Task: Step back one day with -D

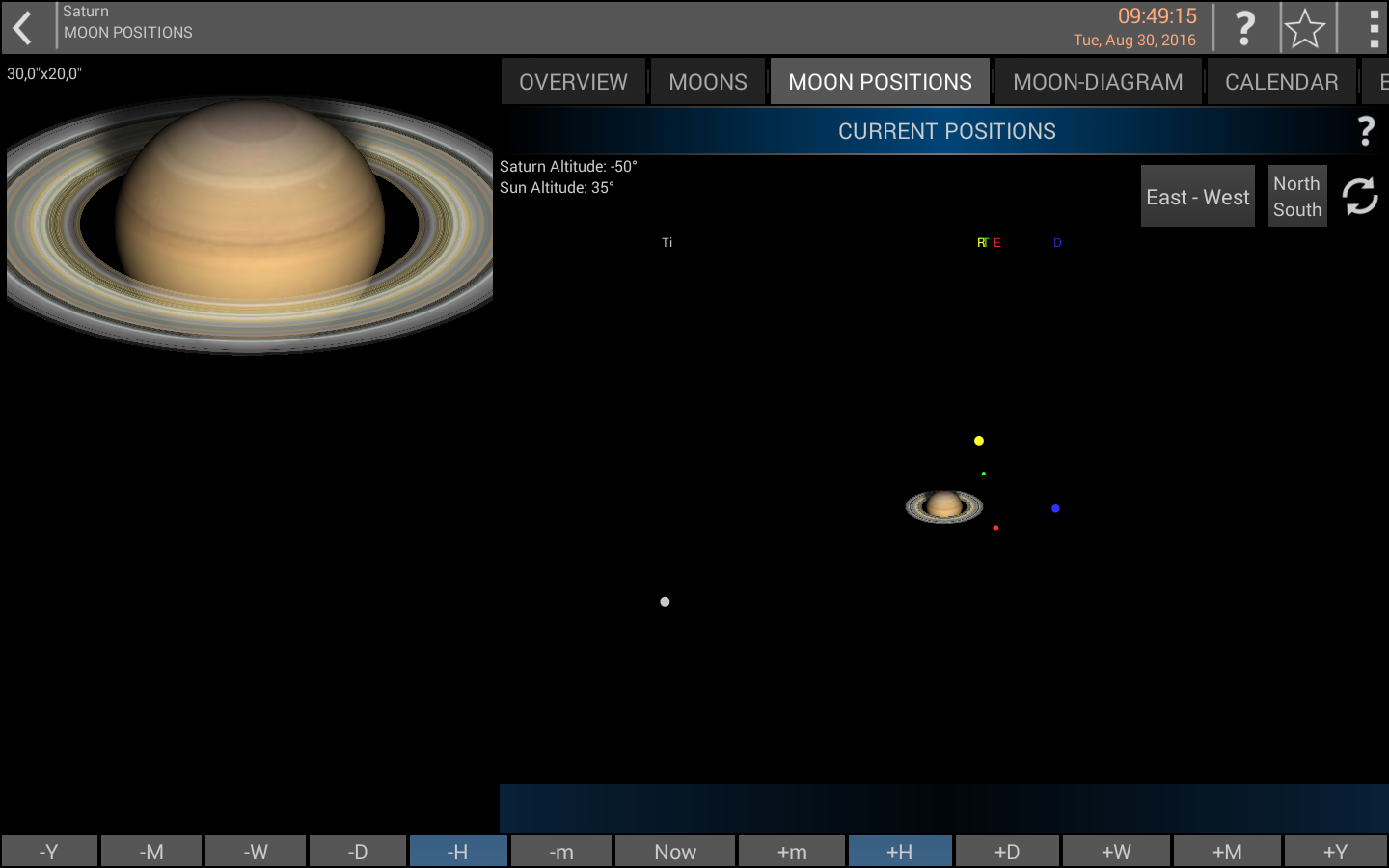Action: tap(358, 852)
